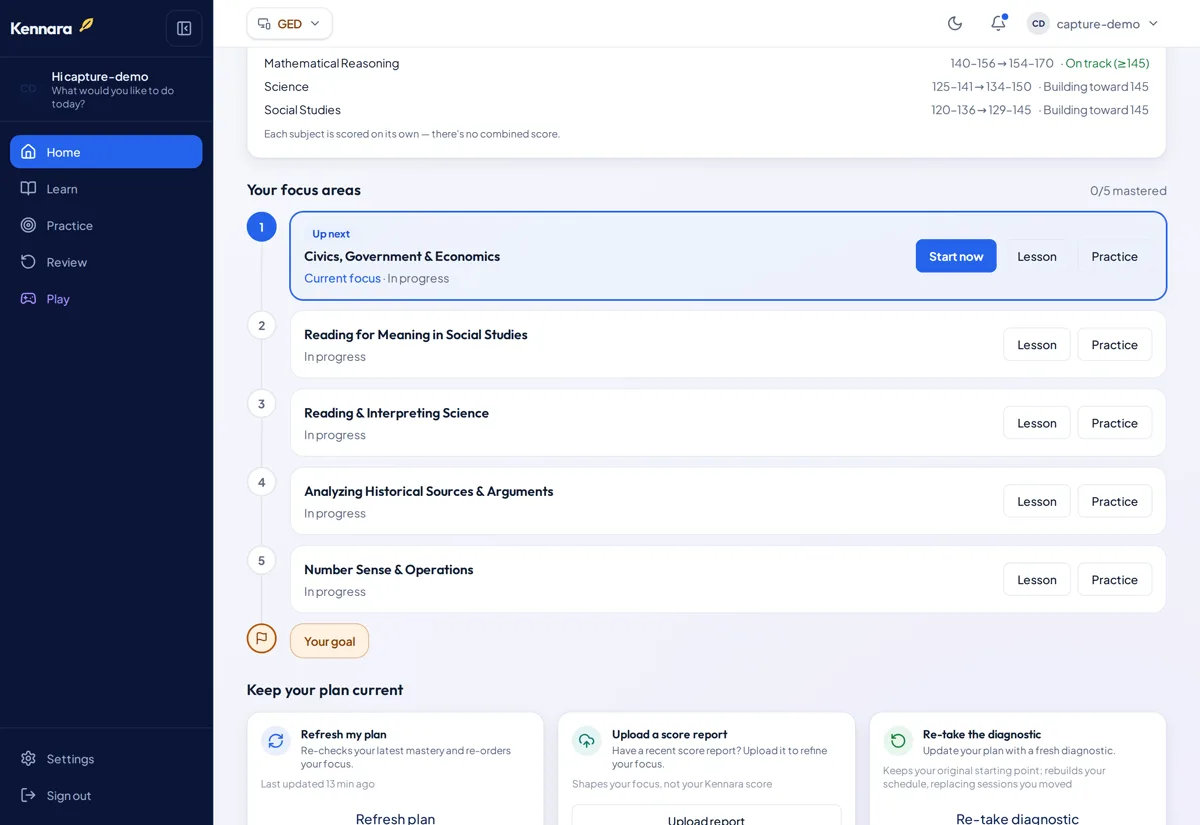Click step 4 circle in focus timeline
1200x825 pixels.
click(262, 482)
